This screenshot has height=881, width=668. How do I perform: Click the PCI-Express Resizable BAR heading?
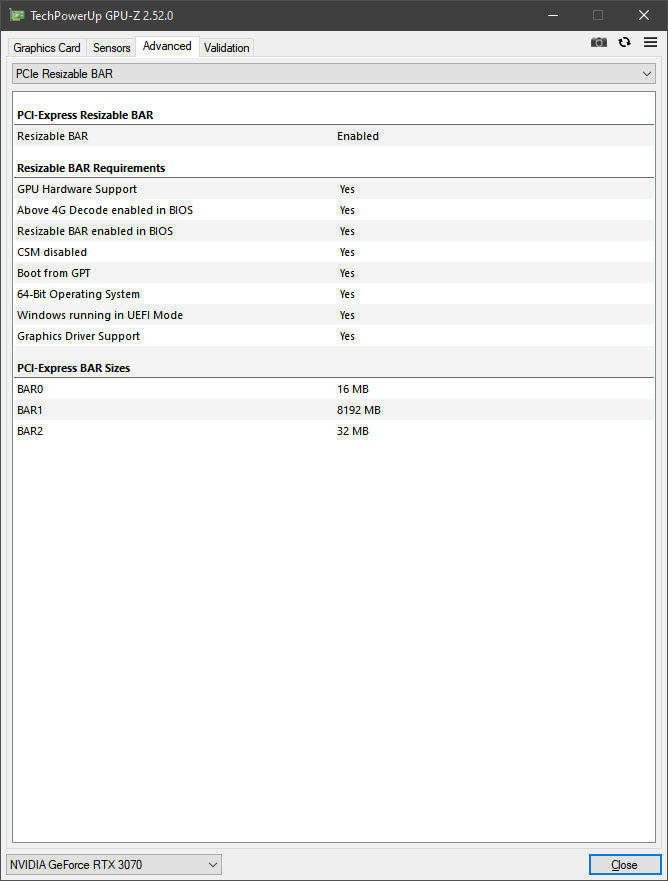85,115
